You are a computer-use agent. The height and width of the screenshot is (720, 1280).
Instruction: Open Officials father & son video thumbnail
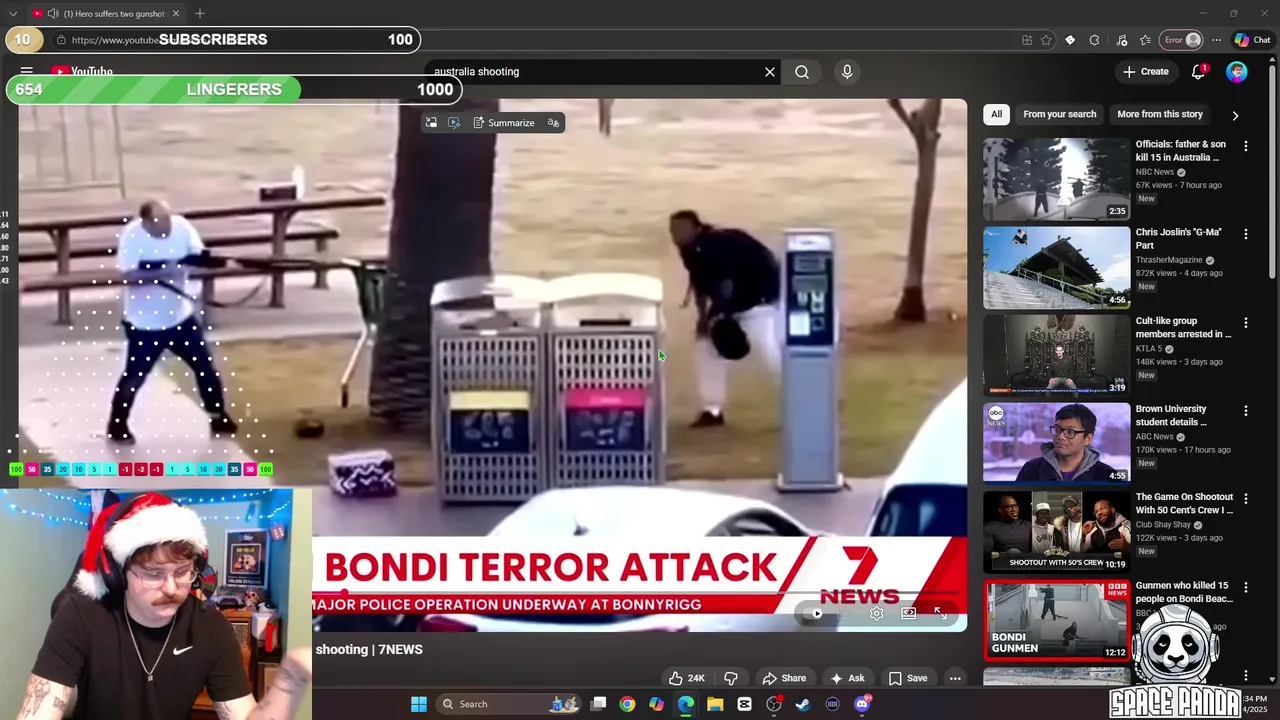pos(1056,179)
